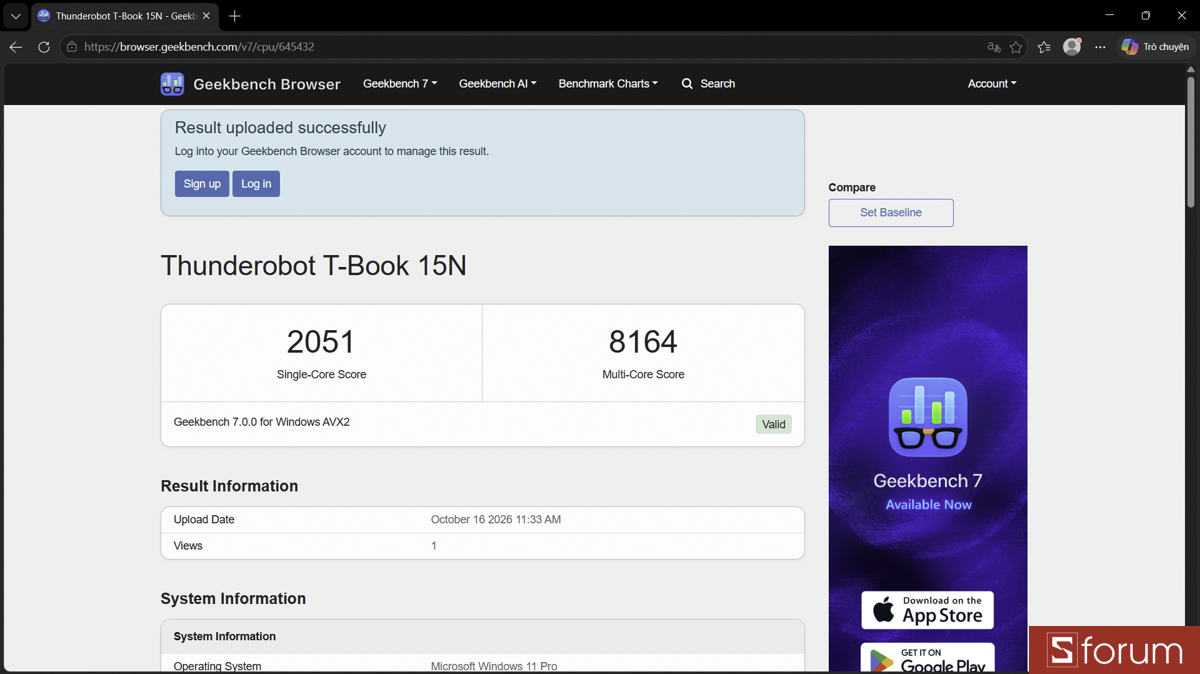1200x674 pixels.
Task: Click the scrollbar up arrow
Action: (1190, 70)
